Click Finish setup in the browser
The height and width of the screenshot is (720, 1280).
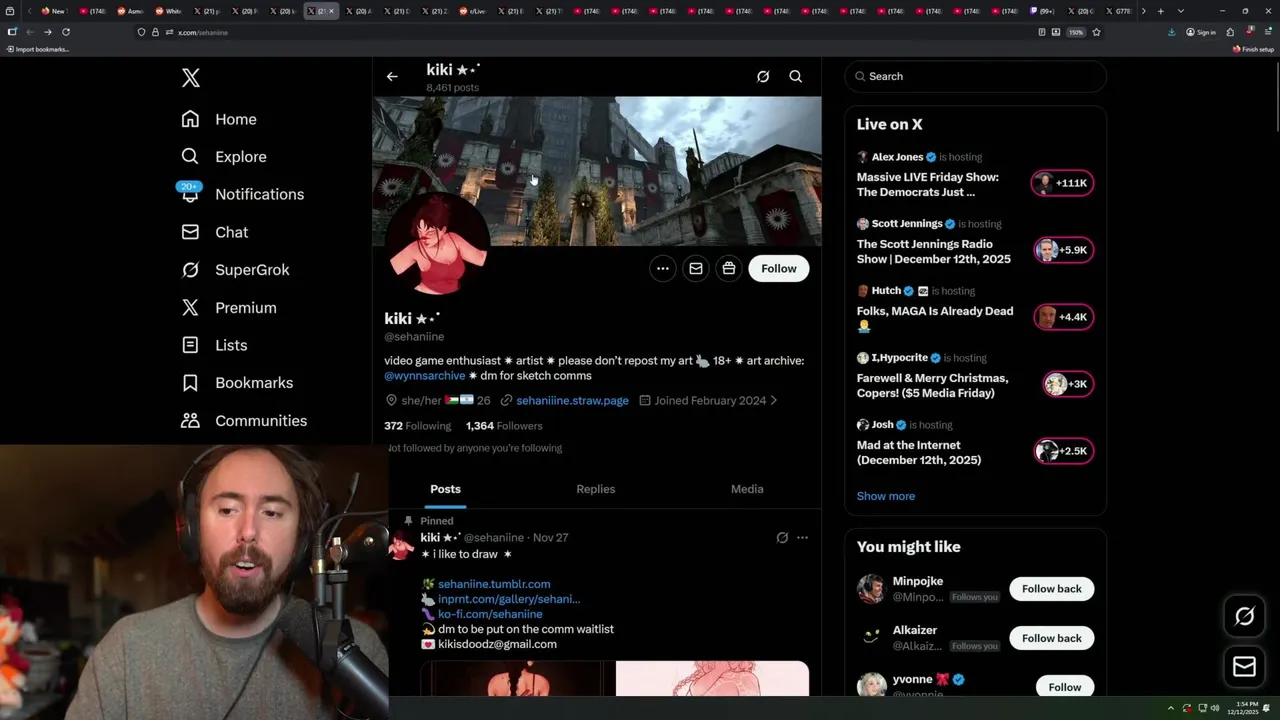pyautogui.click(x=1253, y=49)
